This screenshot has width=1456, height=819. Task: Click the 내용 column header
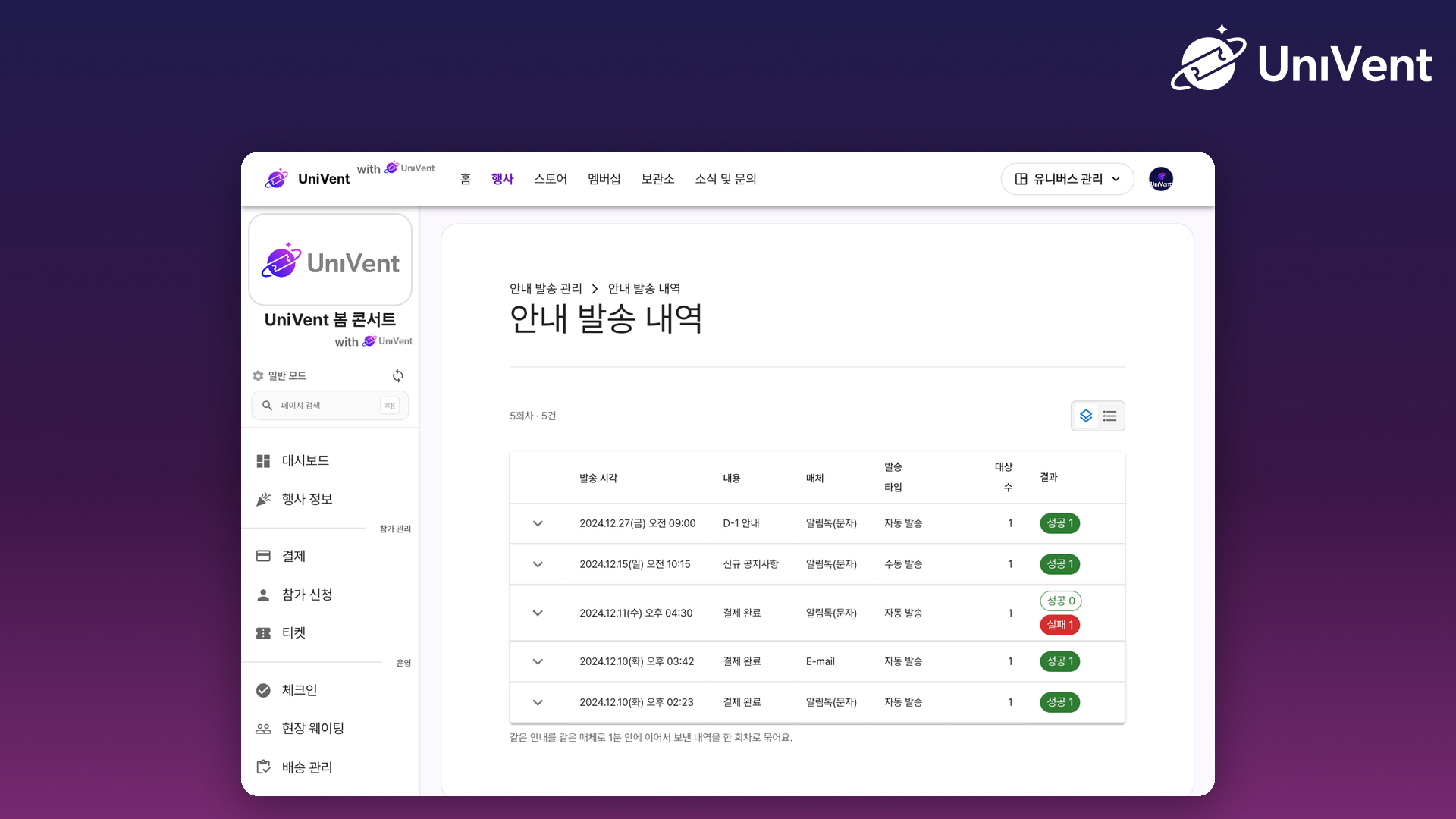click(732, 479)
